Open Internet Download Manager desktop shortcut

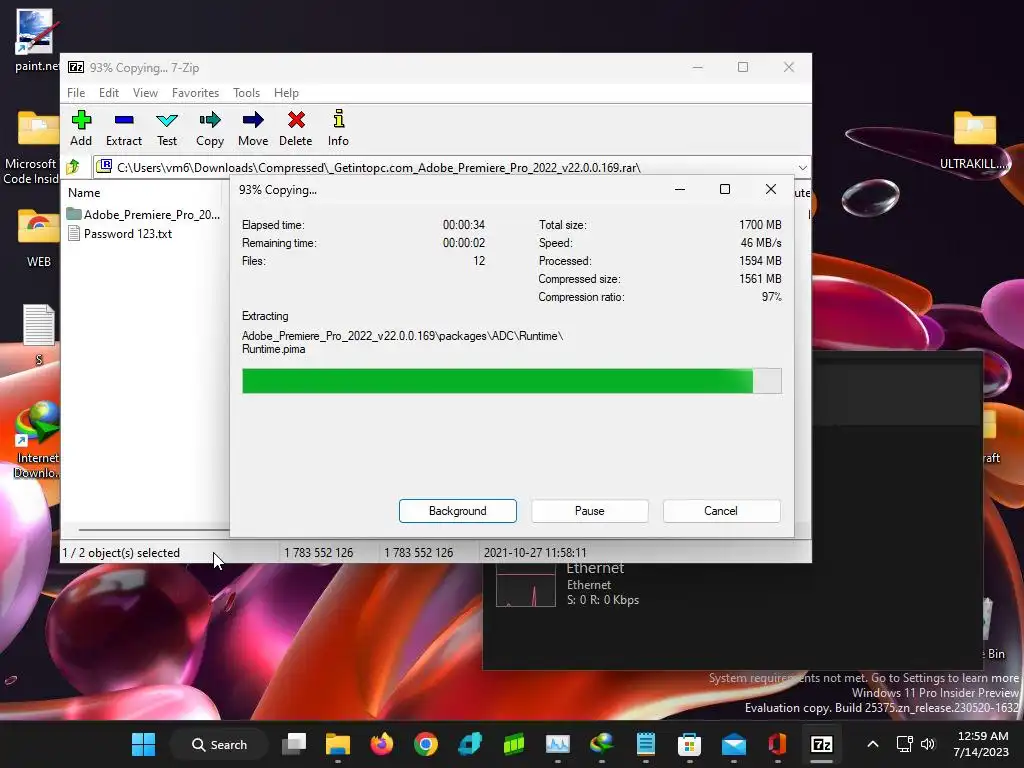pos(37,440)
